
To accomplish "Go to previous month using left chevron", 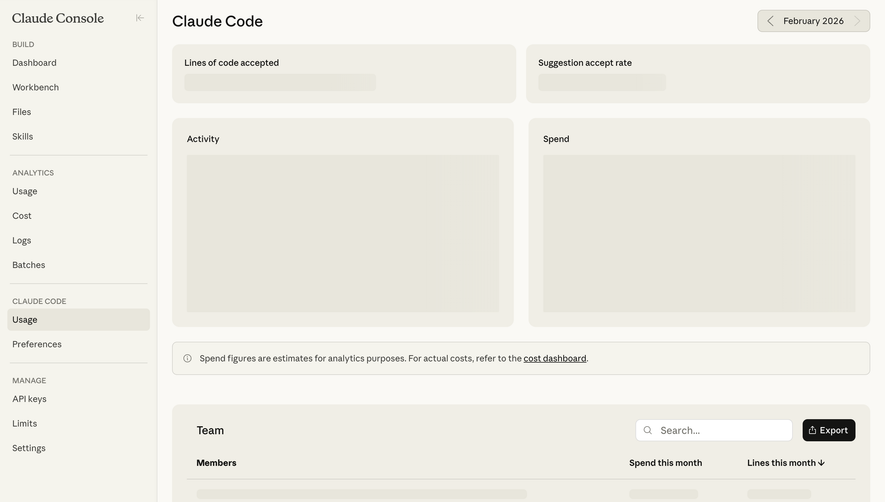I will click(770, 21).
